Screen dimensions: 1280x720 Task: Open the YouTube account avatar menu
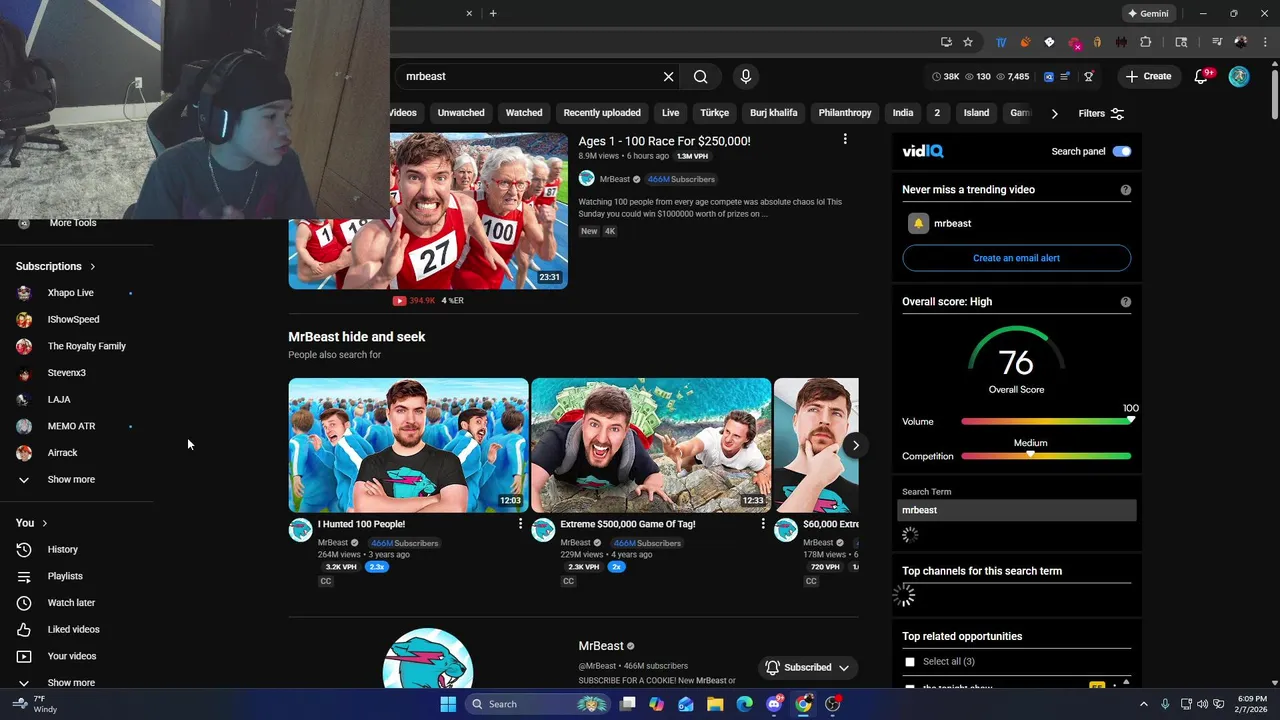pos(1239,76)
